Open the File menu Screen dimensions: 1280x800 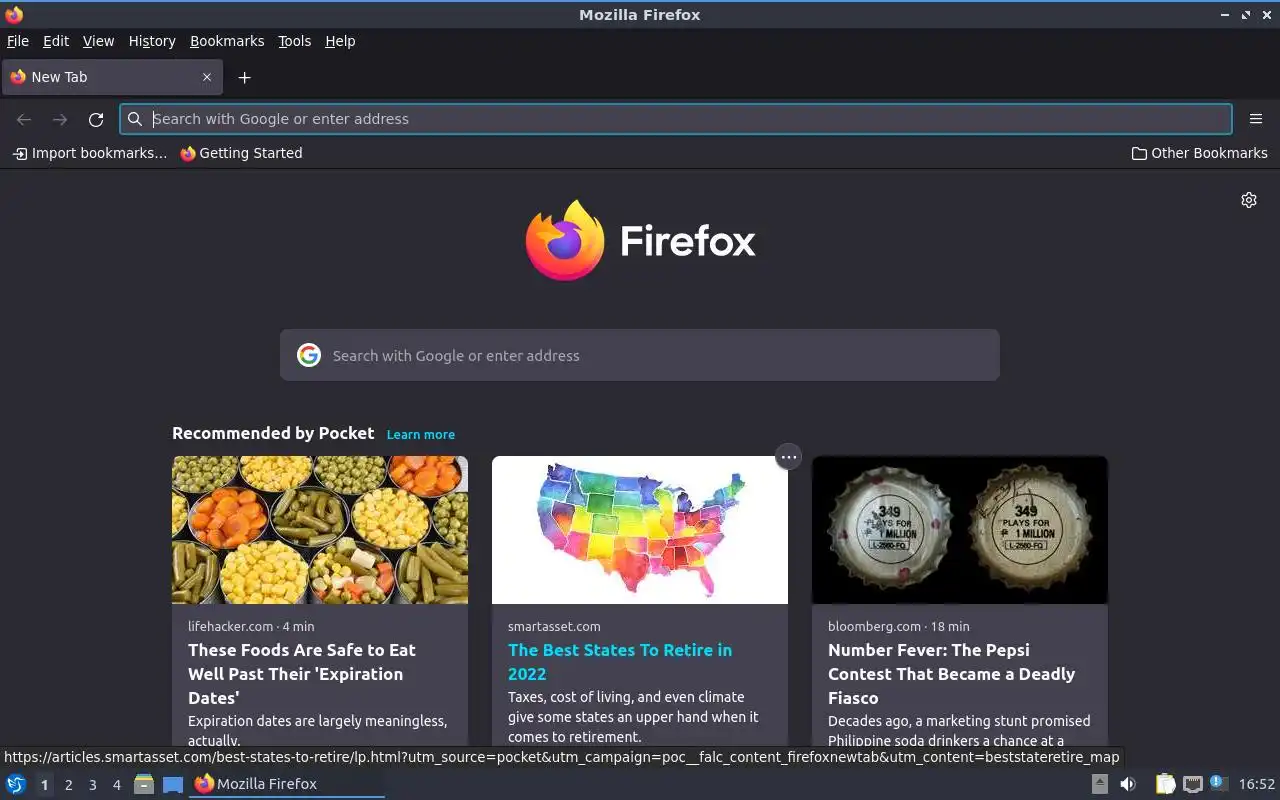pos(18,41)
